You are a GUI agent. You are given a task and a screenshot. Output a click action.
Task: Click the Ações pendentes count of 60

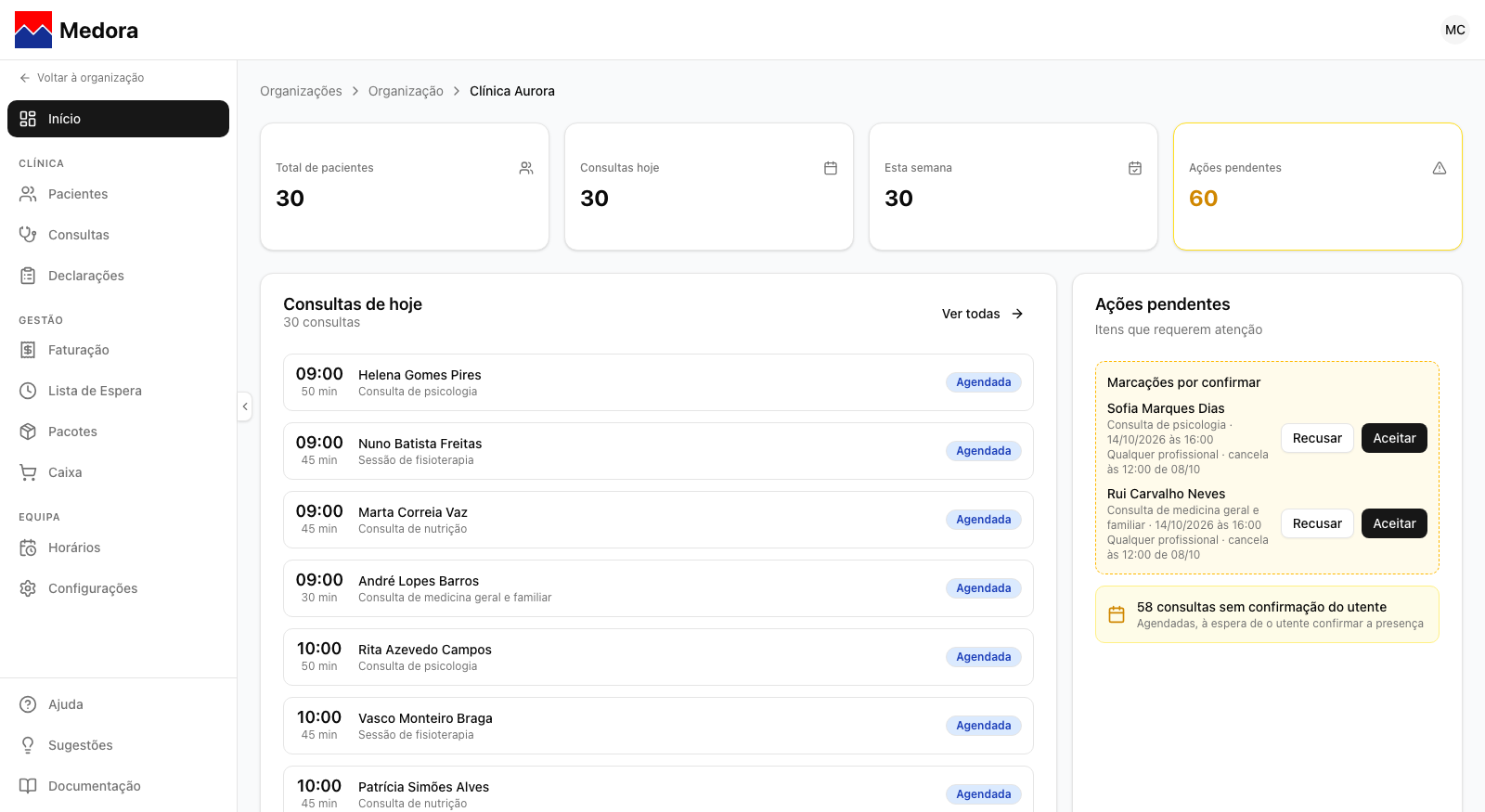pos(1203,199)
